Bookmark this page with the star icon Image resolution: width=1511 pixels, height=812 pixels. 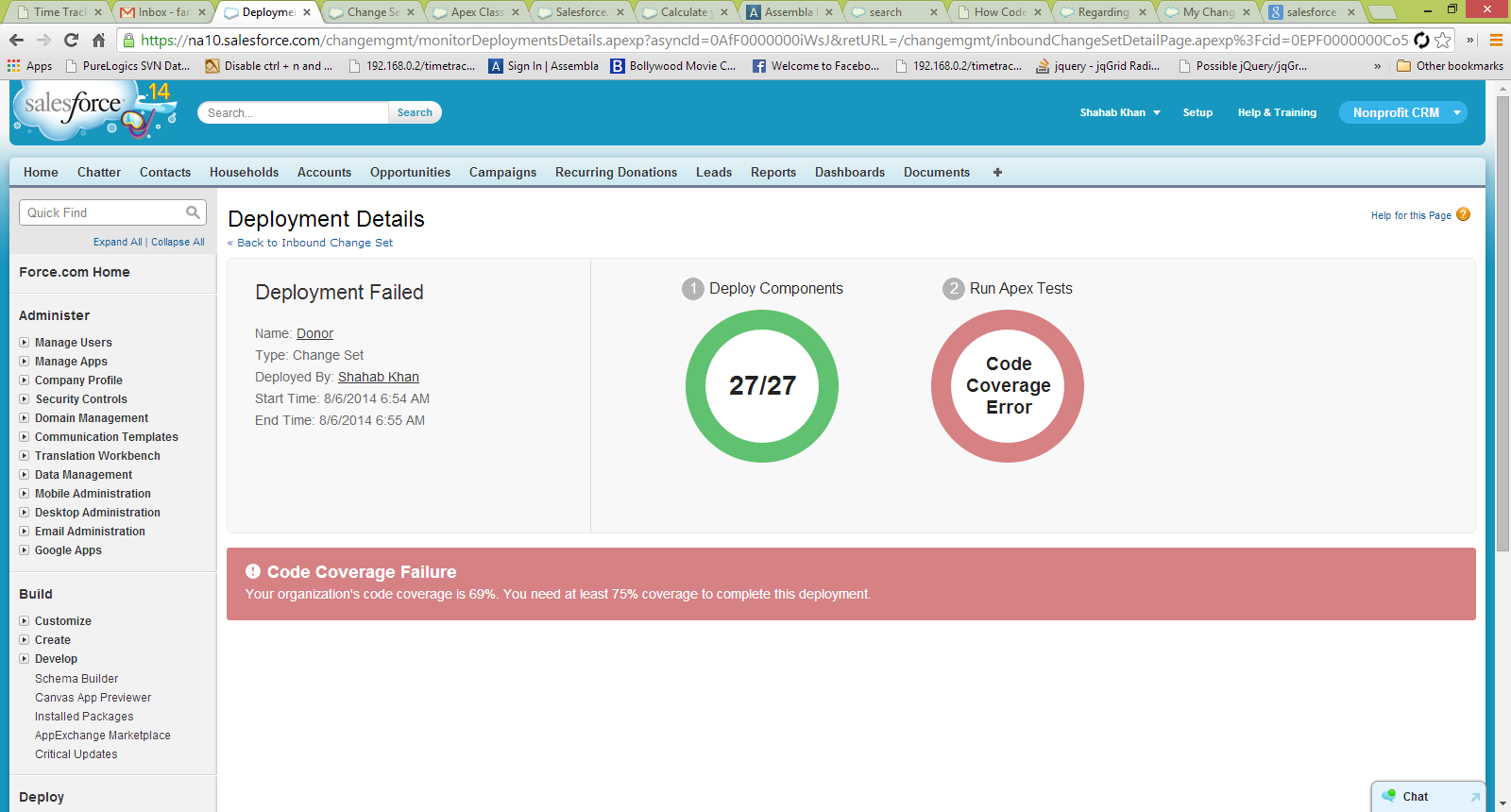point(1443,40)
